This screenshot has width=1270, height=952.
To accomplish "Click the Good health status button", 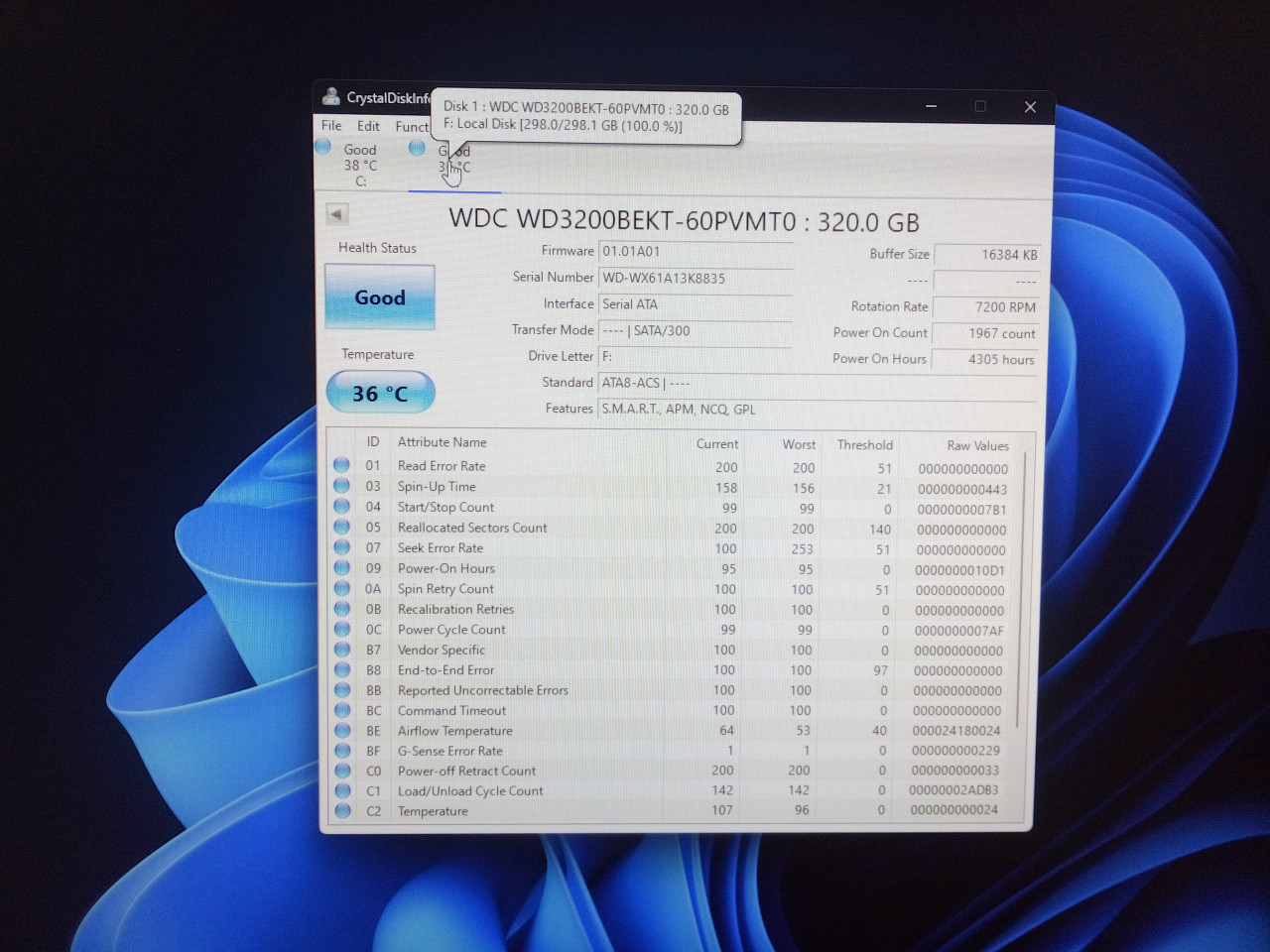I will tap(380, 297).
